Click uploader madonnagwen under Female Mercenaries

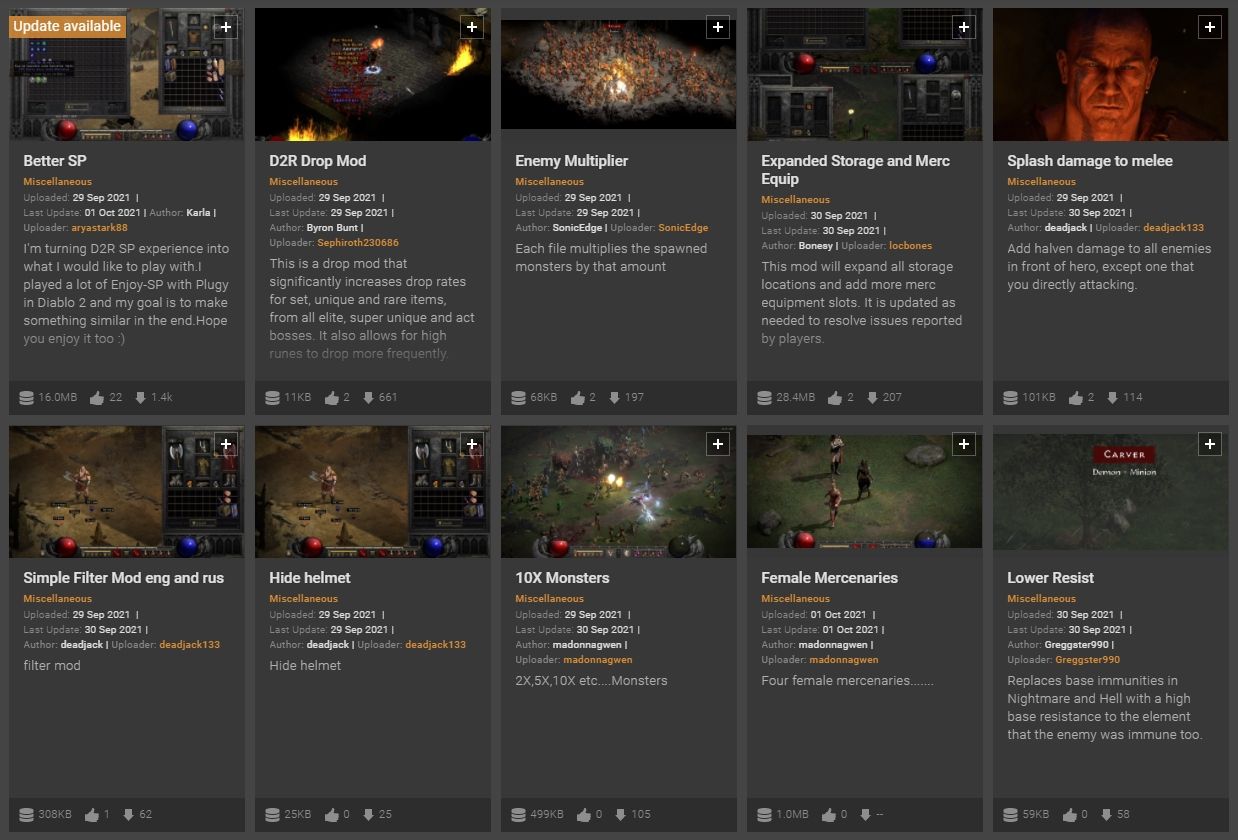844,660
